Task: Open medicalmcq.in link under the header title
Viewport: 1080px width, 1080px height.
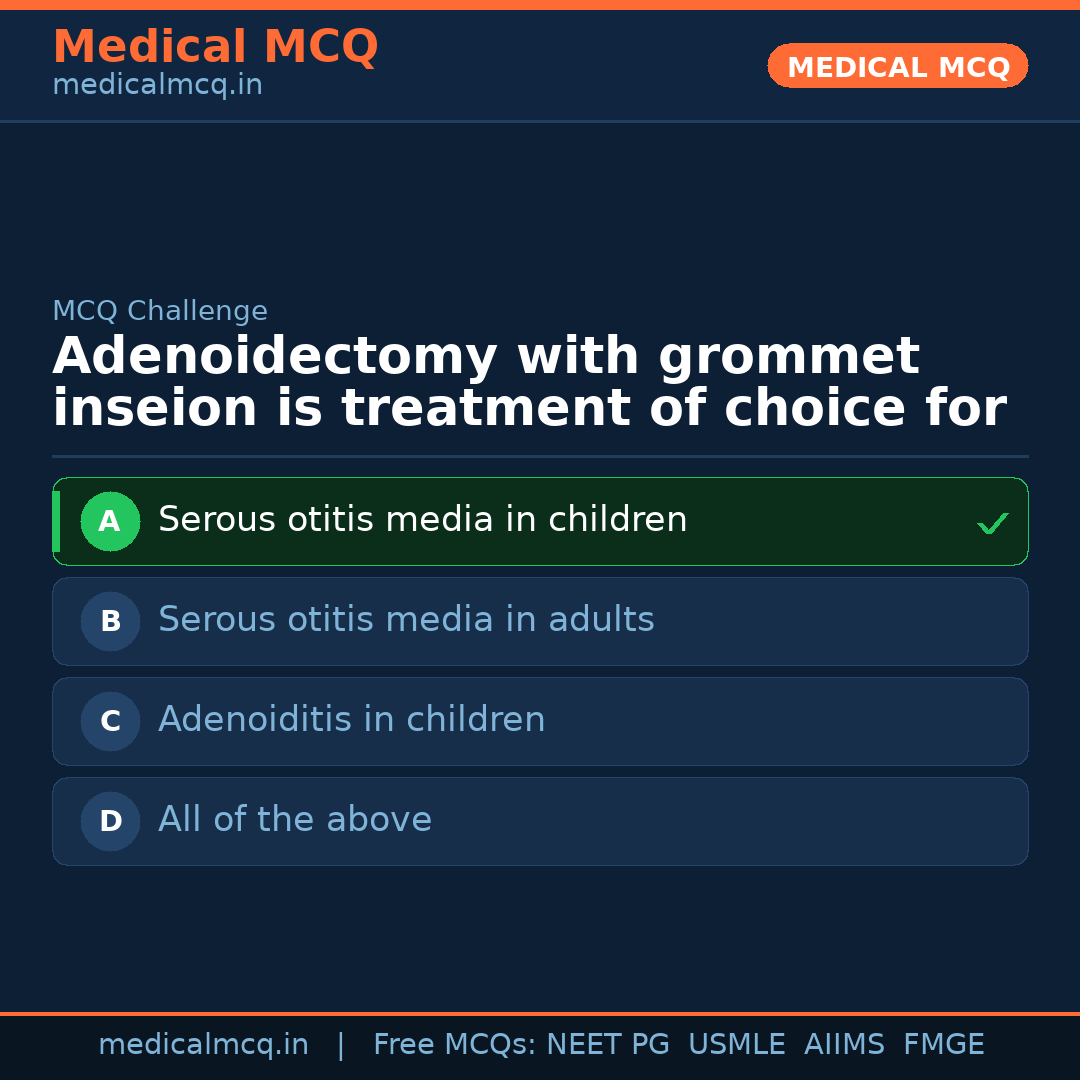Action: (x=157, y=86)
